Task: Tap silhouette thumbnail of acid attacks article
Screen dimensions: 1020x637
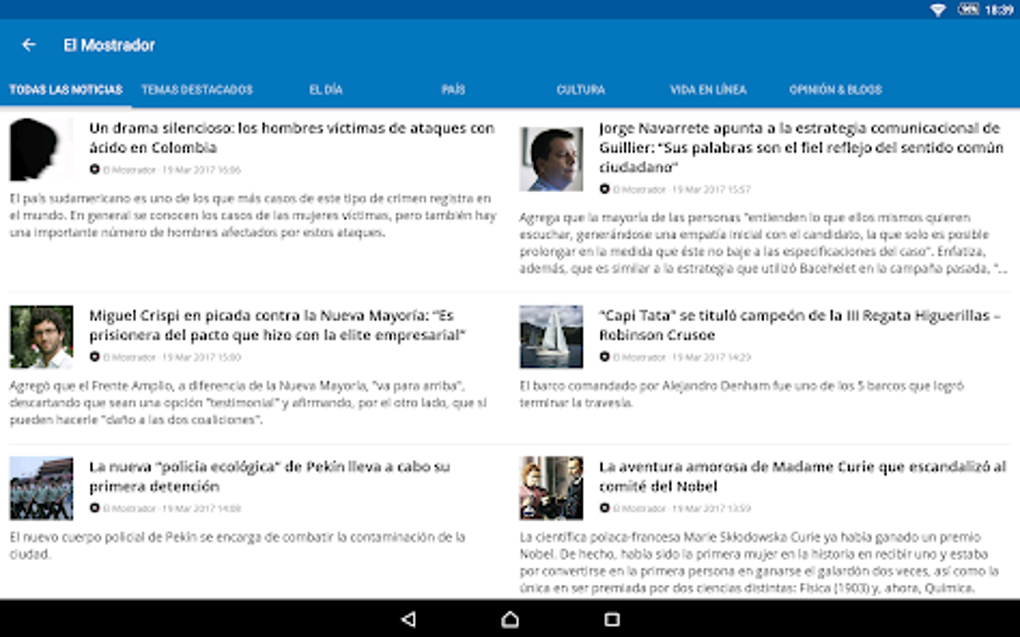Action: pyautogui.click(x=41, y=150)
